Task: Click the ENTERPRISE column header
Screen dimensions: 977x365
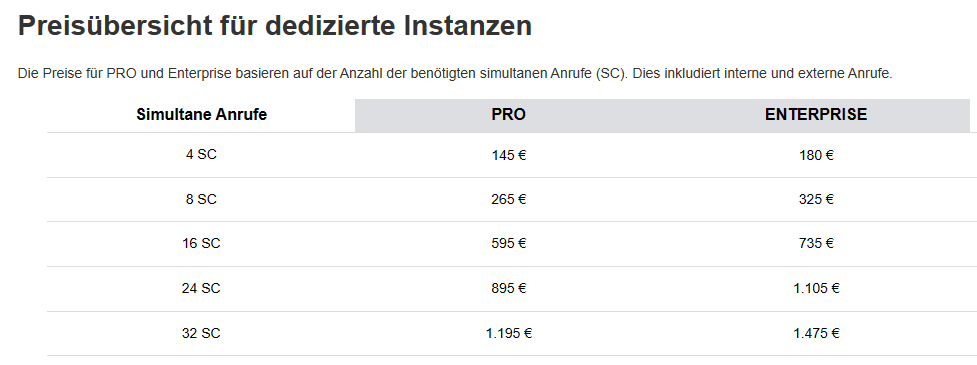Action: [x=816, y=115]
